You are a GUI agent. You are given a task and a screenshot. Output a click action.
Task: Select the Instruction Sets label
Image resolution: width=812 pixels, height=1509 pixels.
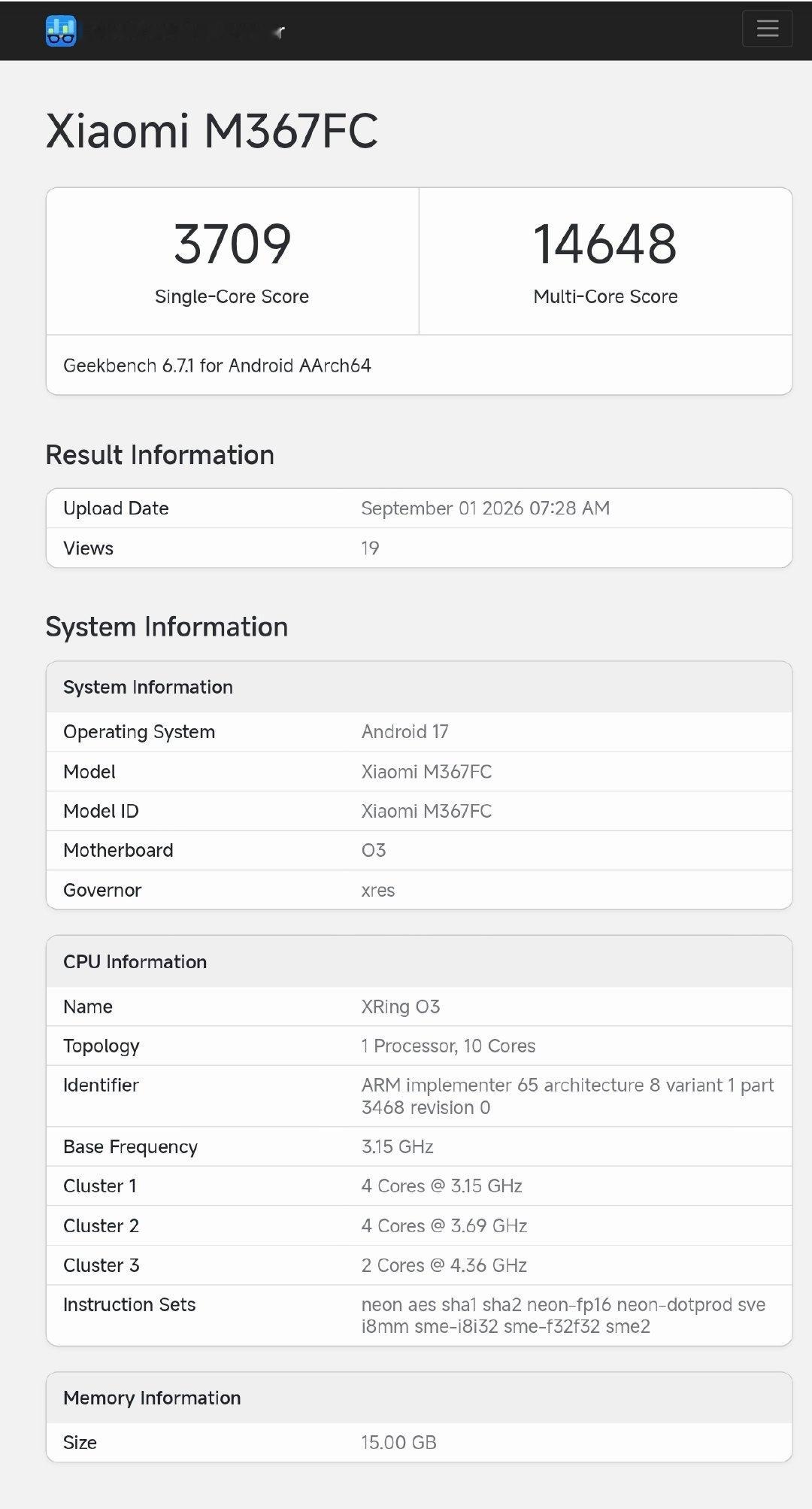(129, 1304)
